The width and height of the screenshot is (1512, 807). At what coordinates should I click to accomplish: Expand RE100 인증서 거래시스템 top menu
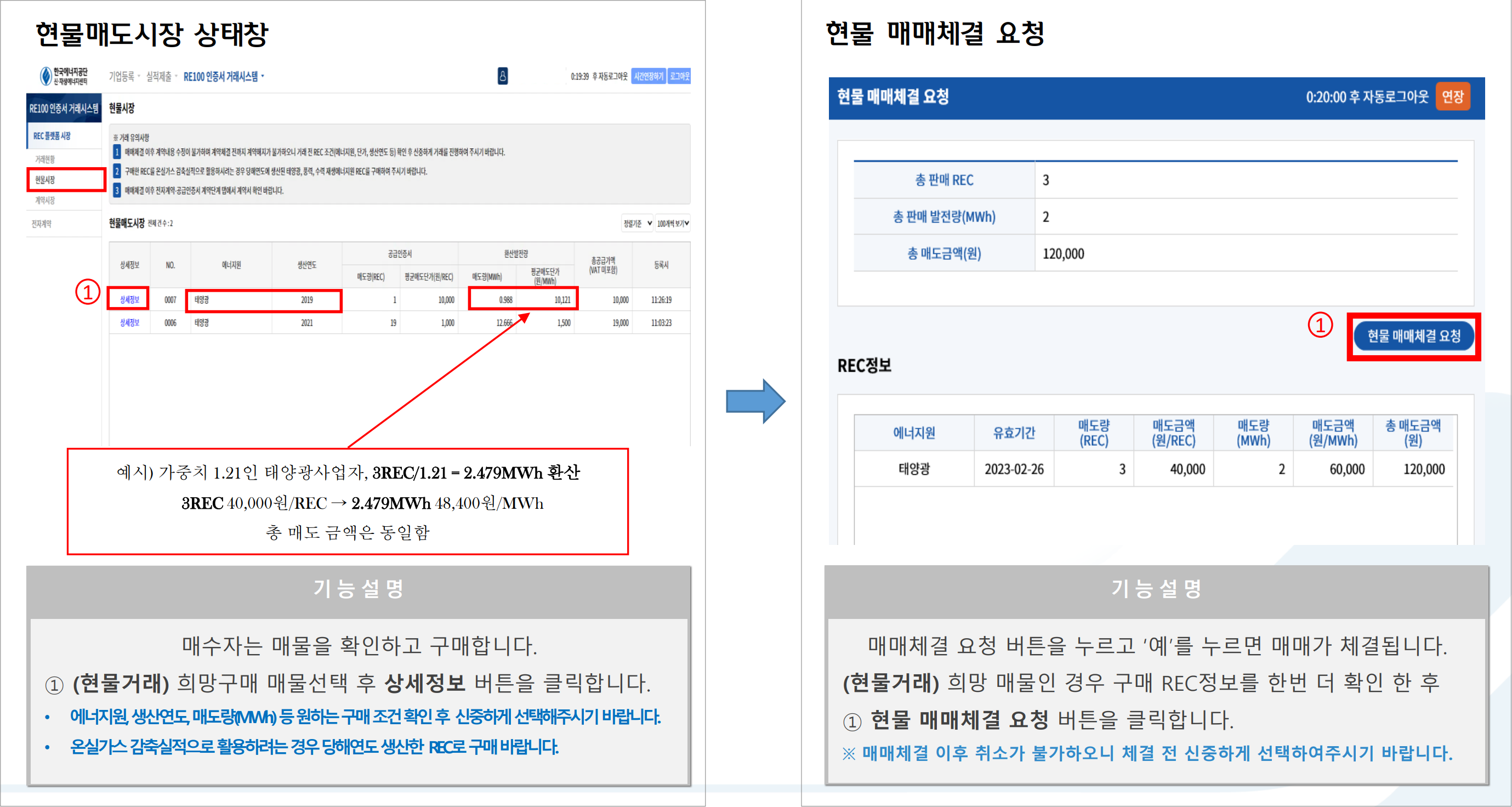click(223, 76)
